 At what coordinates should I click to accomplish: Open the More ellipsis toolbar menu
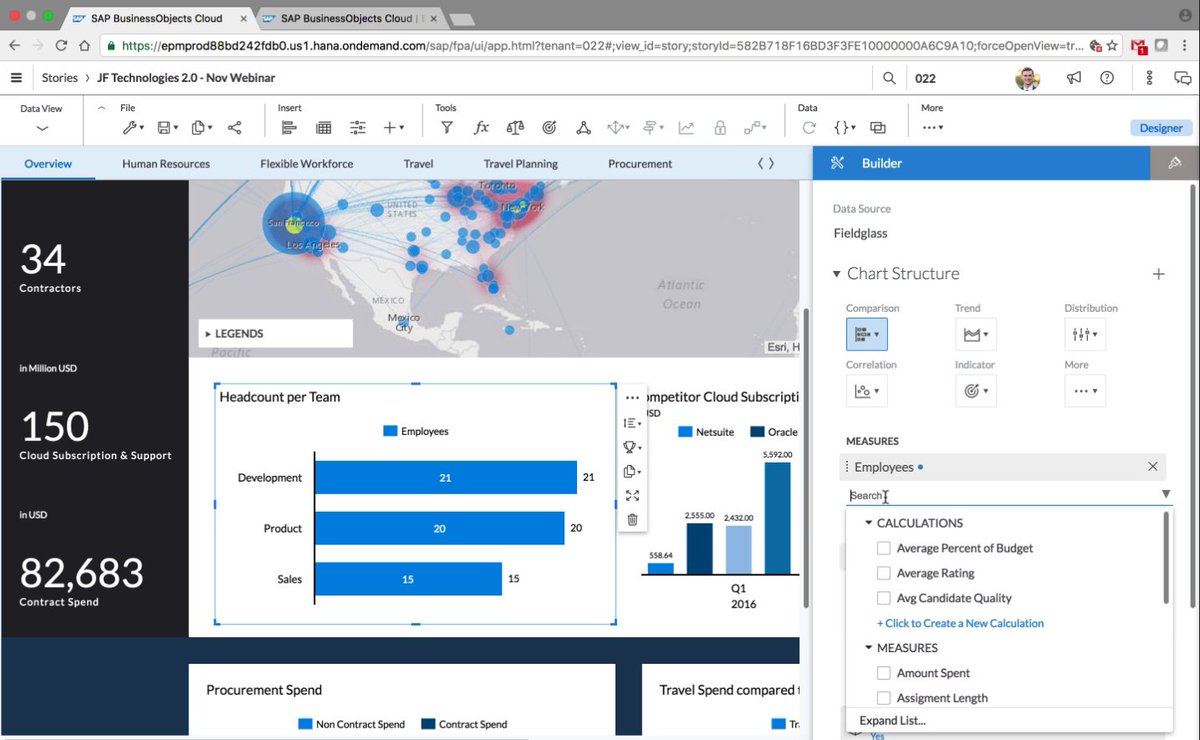[x=932, y=128]
